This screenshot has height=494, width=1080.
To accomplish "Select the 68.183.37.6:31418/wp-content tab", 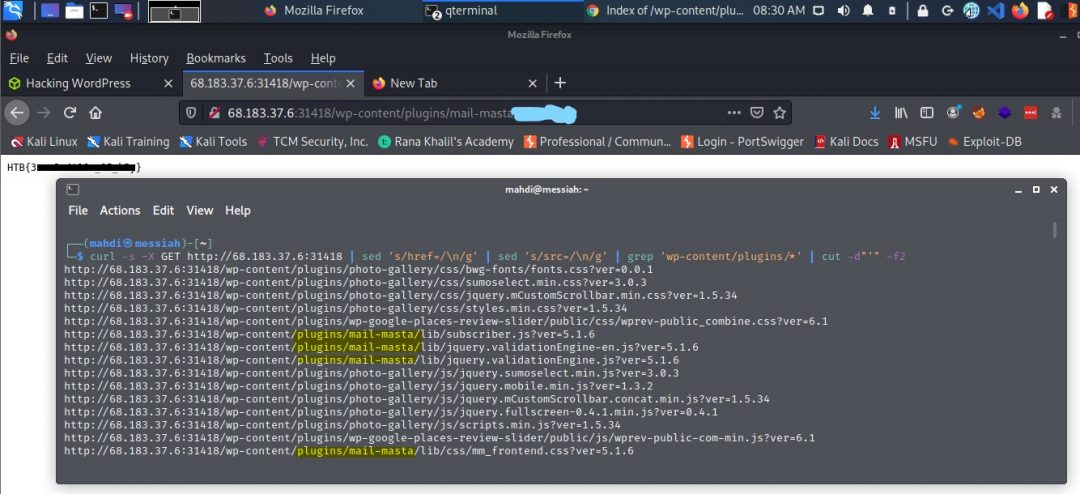I will [272, 83].
